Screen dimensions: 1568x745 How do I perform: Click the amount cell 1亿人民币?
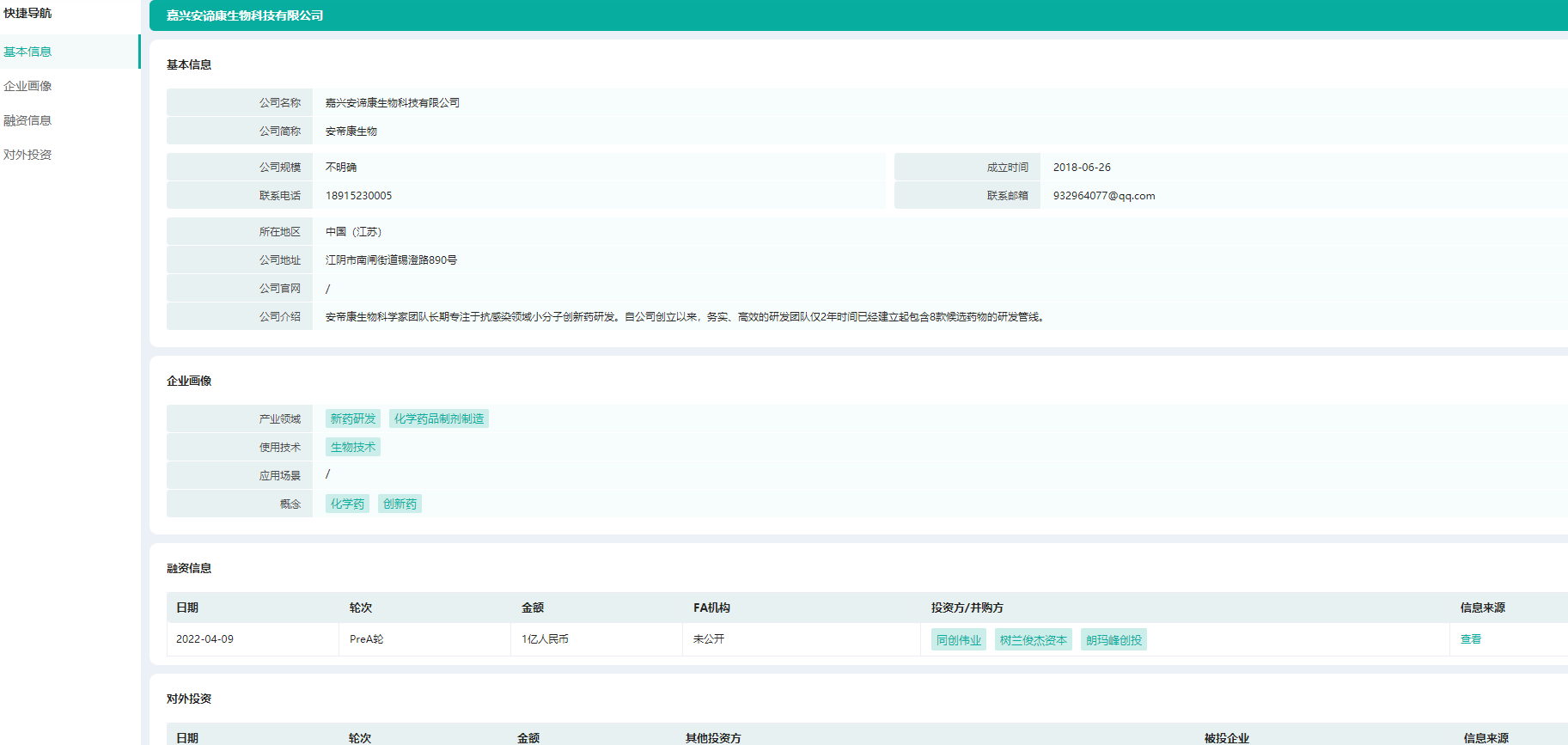coord(545,639)
